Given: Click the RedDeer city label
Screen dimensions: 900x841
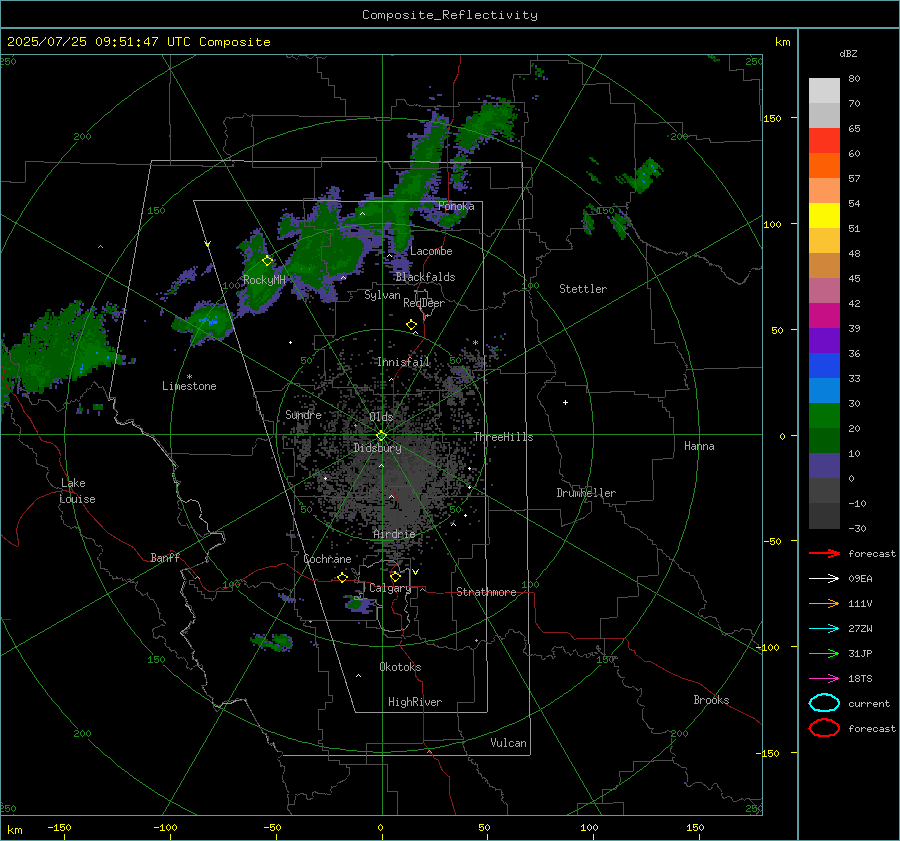Looking at the screenshot, I should 424,303.
